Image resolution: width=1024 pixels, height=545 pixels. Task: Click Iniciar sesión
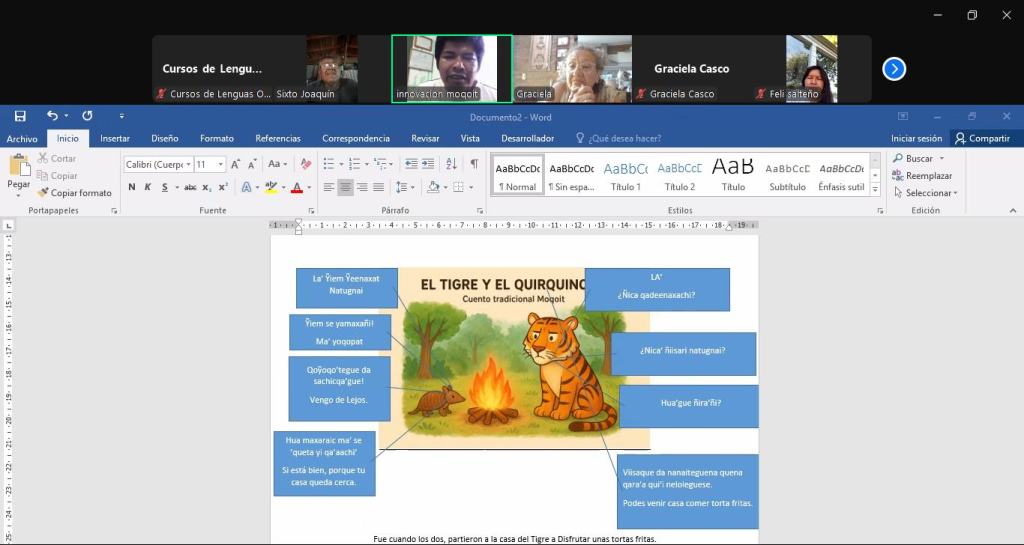tap(916, 139)
